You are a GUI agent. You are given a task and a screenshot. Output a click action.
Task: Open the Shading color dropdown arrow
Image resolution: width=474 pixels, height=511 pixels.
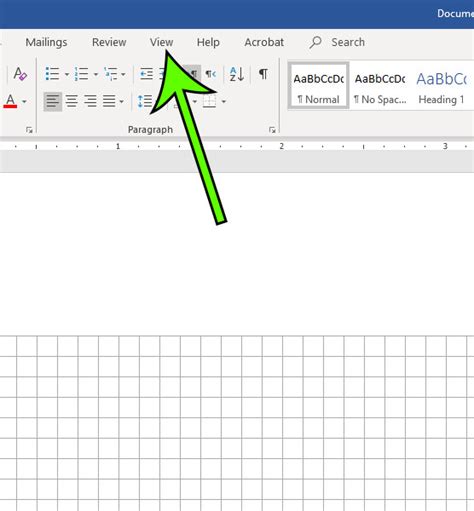(195, 101)
